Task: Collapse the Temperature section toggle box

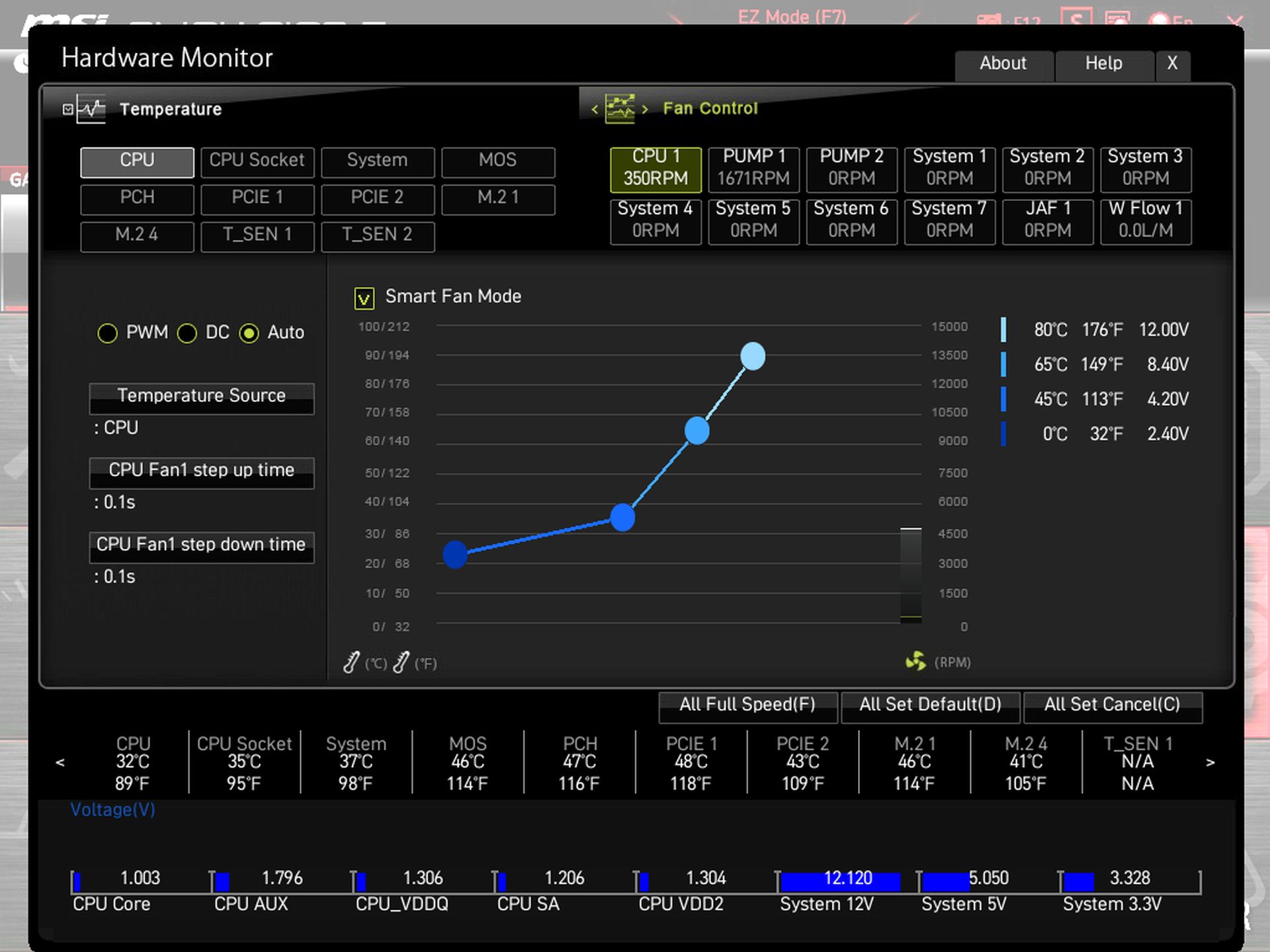Action: point(67,109)
